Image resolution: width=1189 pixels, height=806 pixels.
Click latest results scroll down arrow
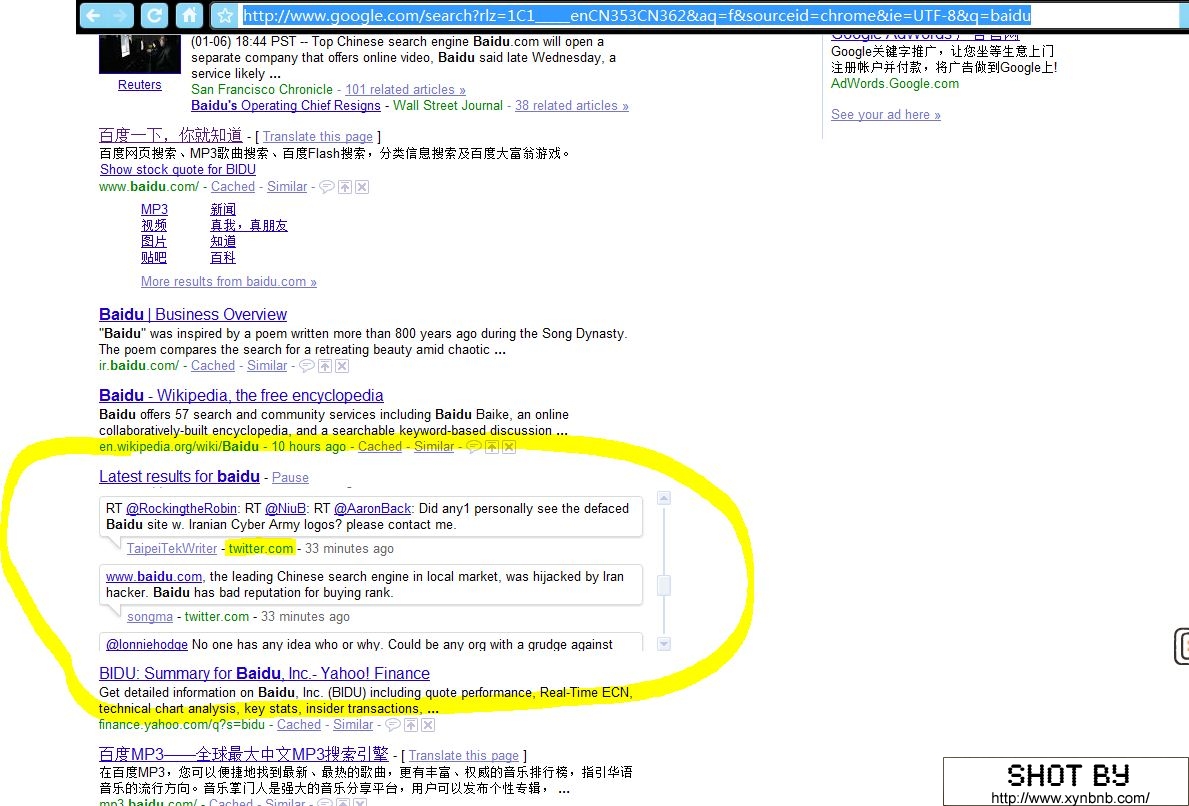pyautogui.click(x=664, y=644)
